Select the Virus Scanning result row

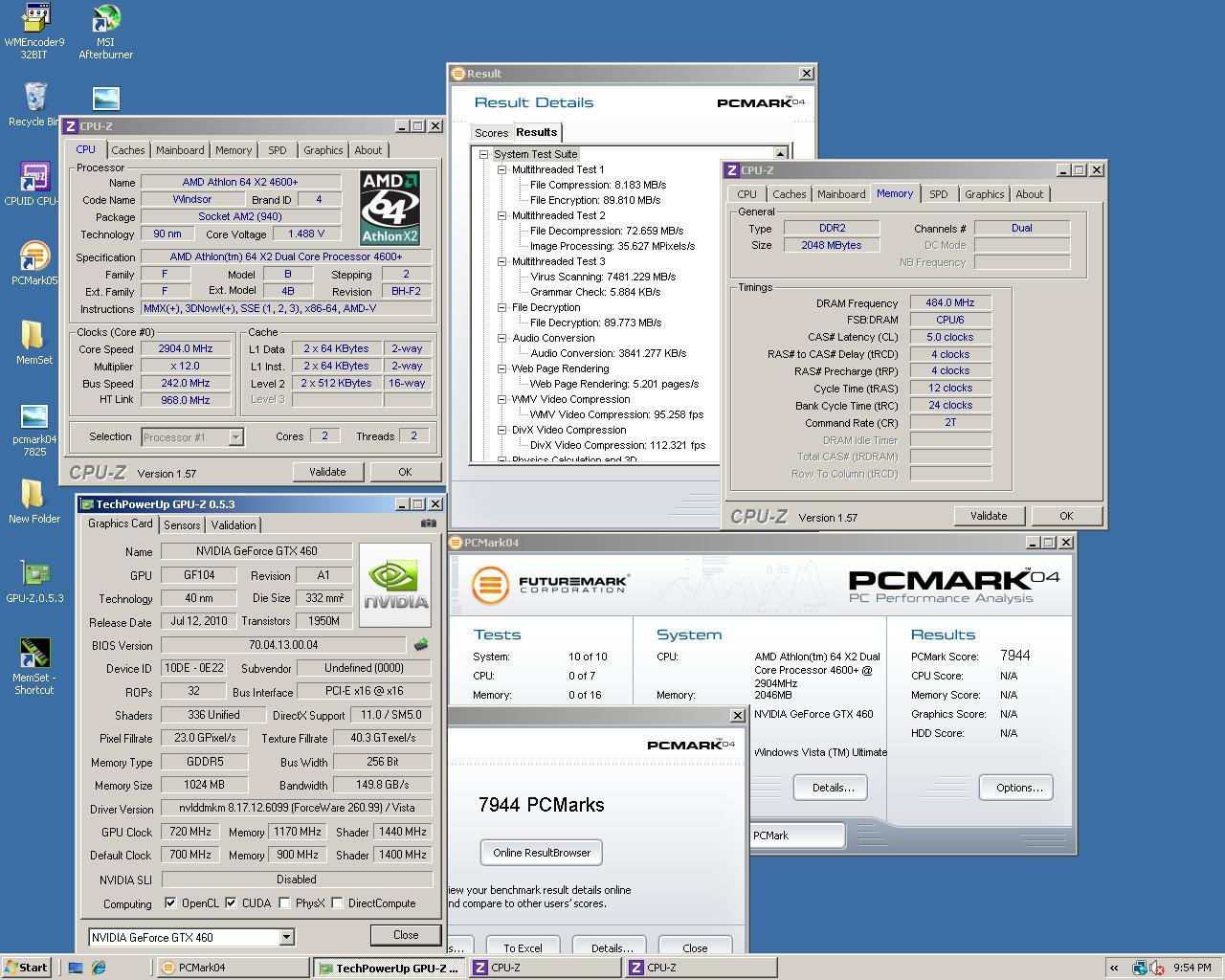[x=603, y=277]
